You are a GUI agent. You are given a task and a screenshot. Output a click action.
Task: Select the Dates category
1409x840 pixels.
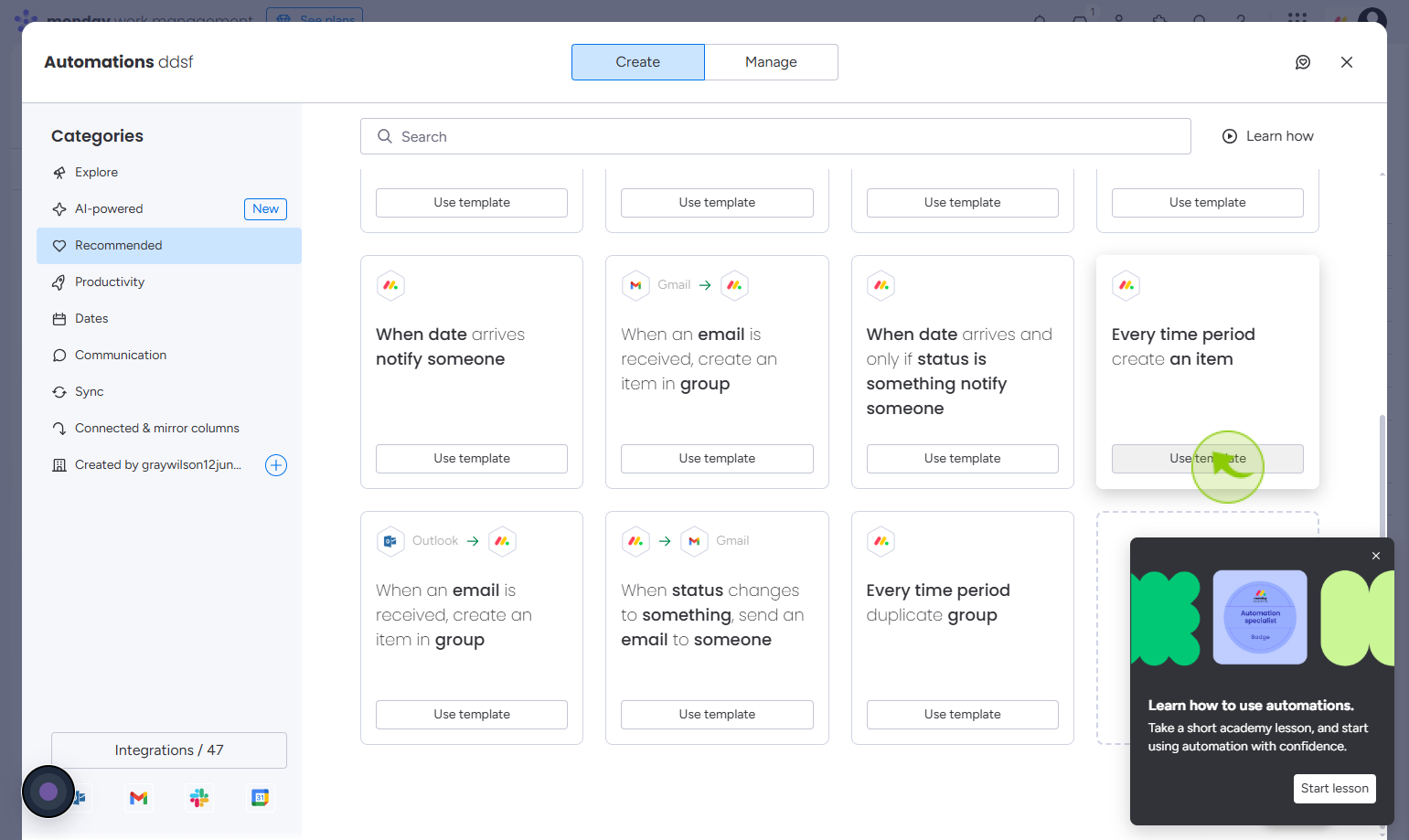(x=169, y=319)
